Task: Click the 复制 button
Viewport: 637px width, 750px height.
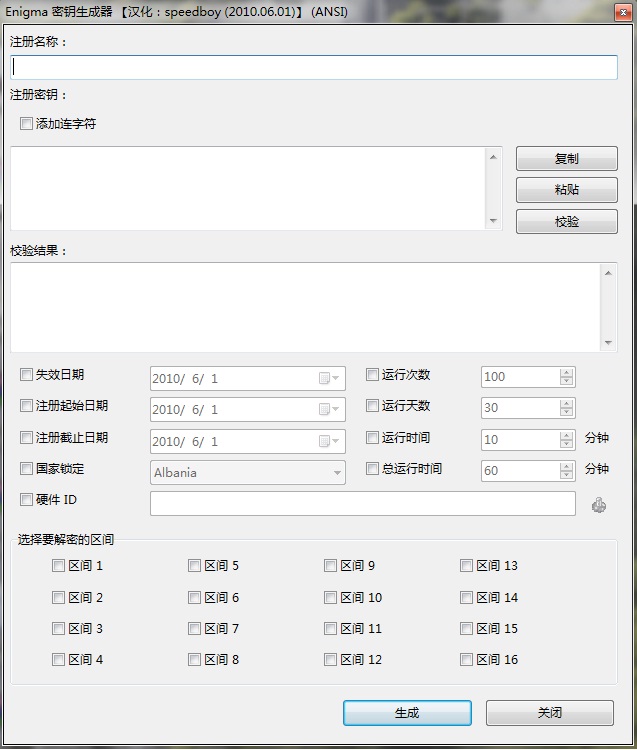Action: (567, 158)
